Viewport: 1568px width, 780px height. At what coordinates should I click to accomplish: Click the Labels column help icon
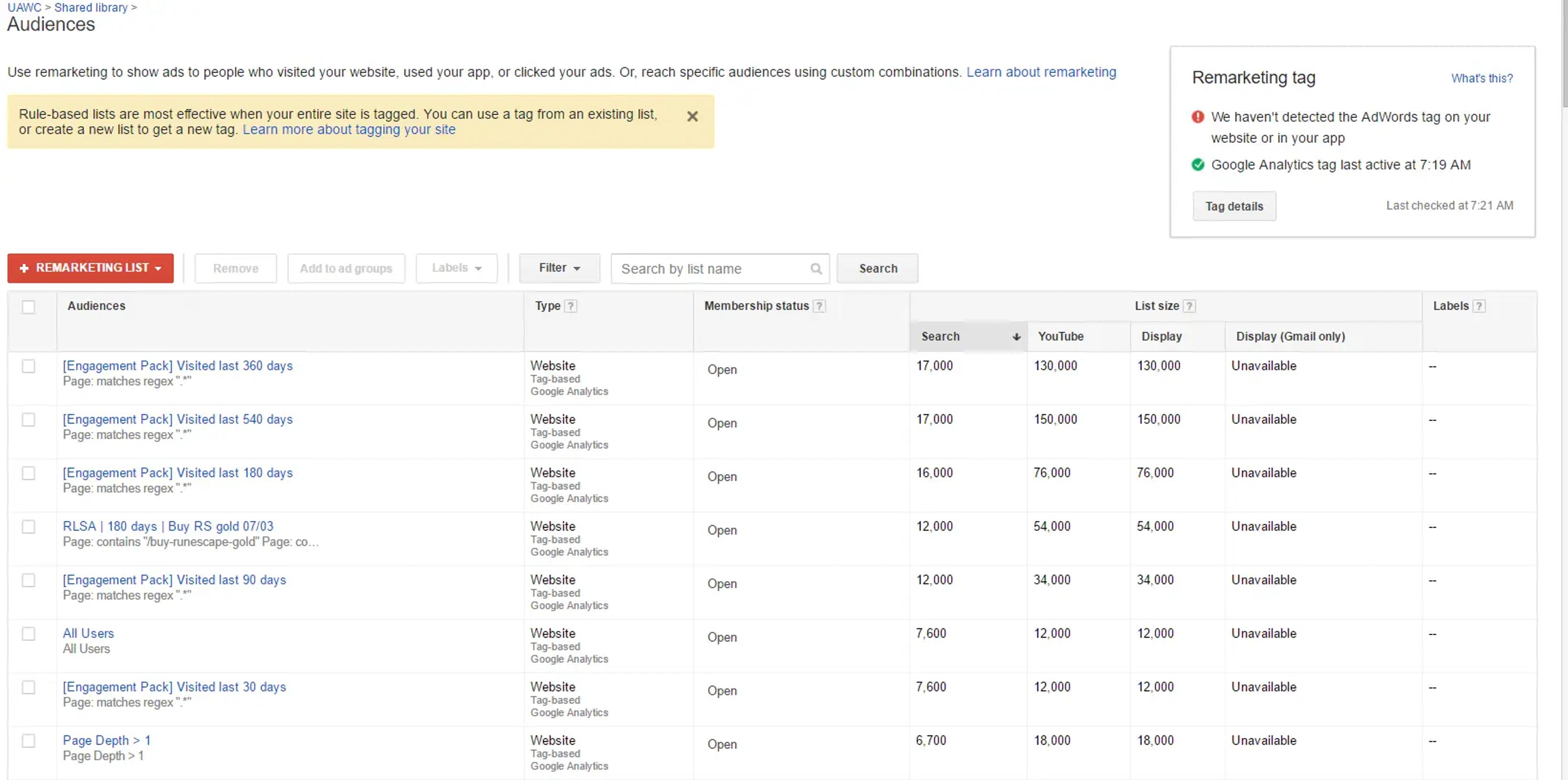[x=1479, y=306]
